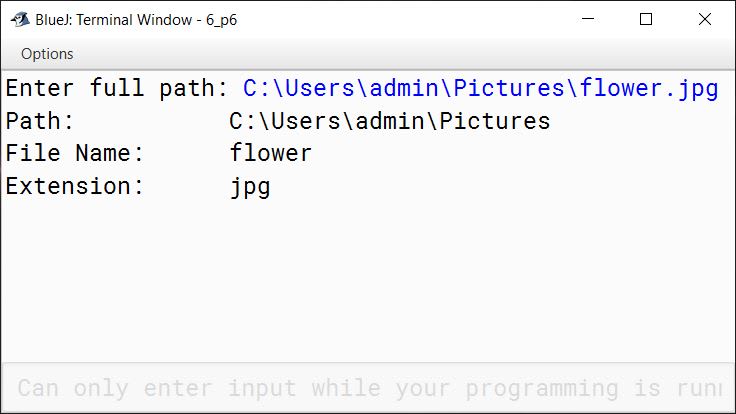Viewport: 736px width, 414px height.
Task: Click the greyed-out input field at bottom
Action: 368,388
